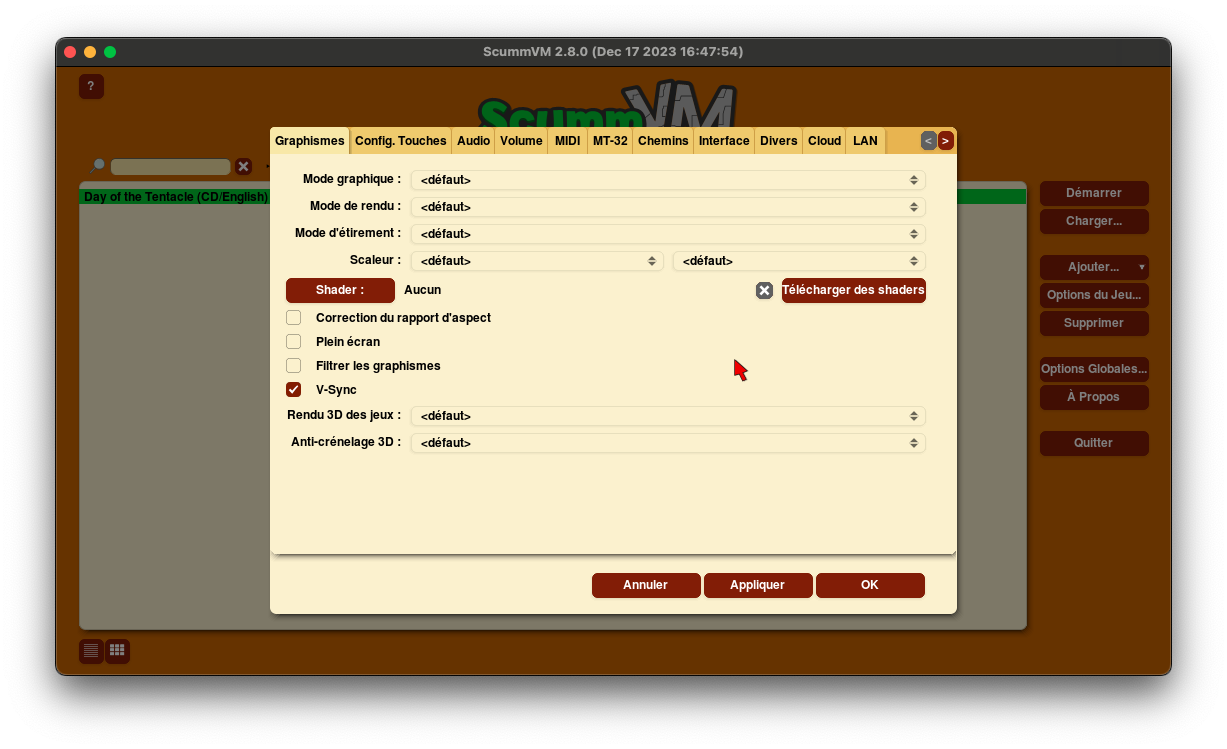Click the À Propos button
Image resolution: width=1227 pixels, height=749 pixels.
[1094, 397]
